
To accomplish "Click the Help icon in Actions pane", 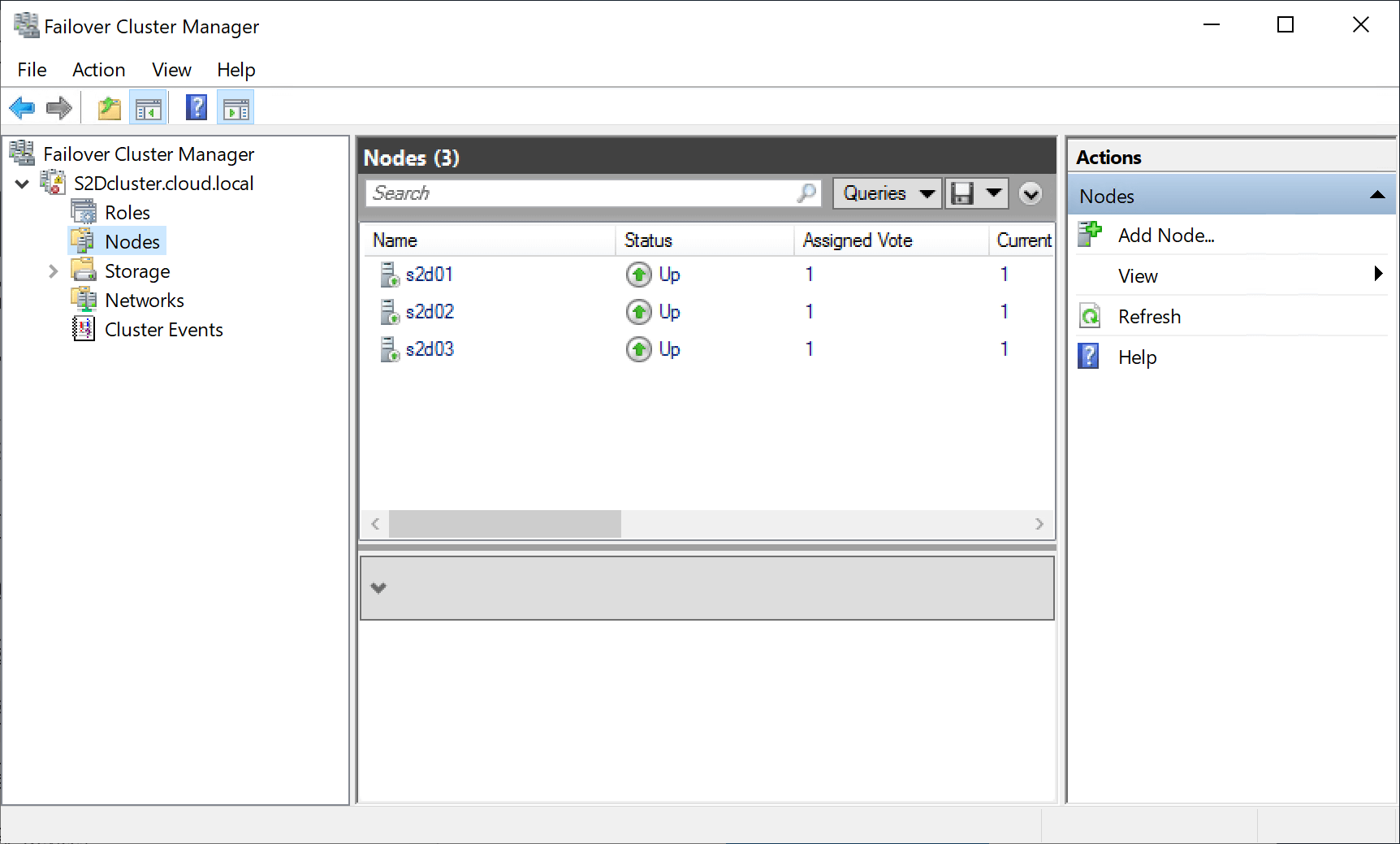I will [x=1089, y=356].
